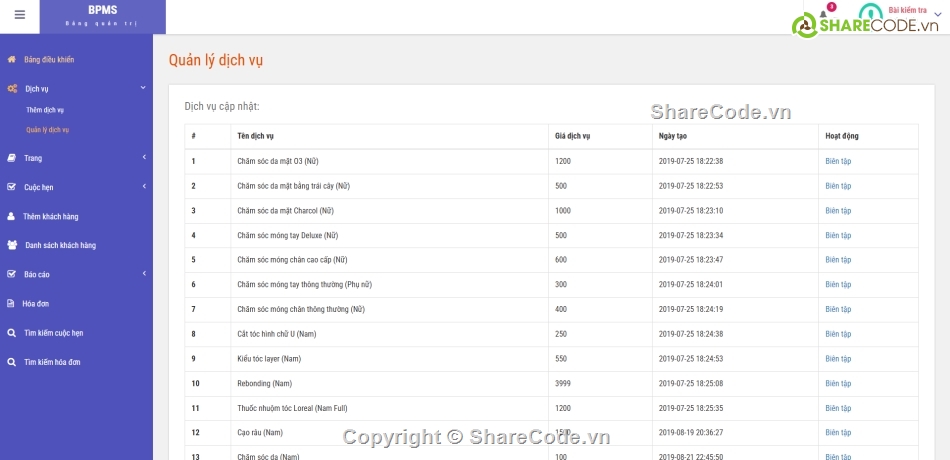Click the gears icon beside Dịch vụ
Viewport: 950px width, 460px height.
[12, 88]
